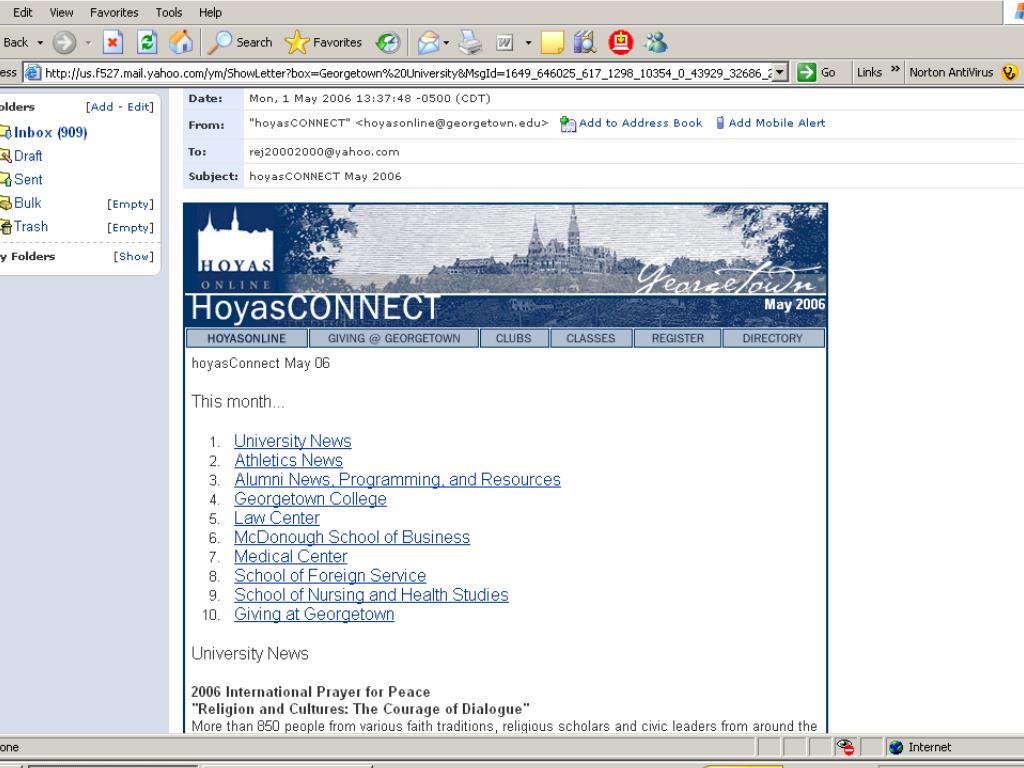Open Alumni News, Programming, and Resources link
Screen dimensions: 1024x768
point(397,480)
